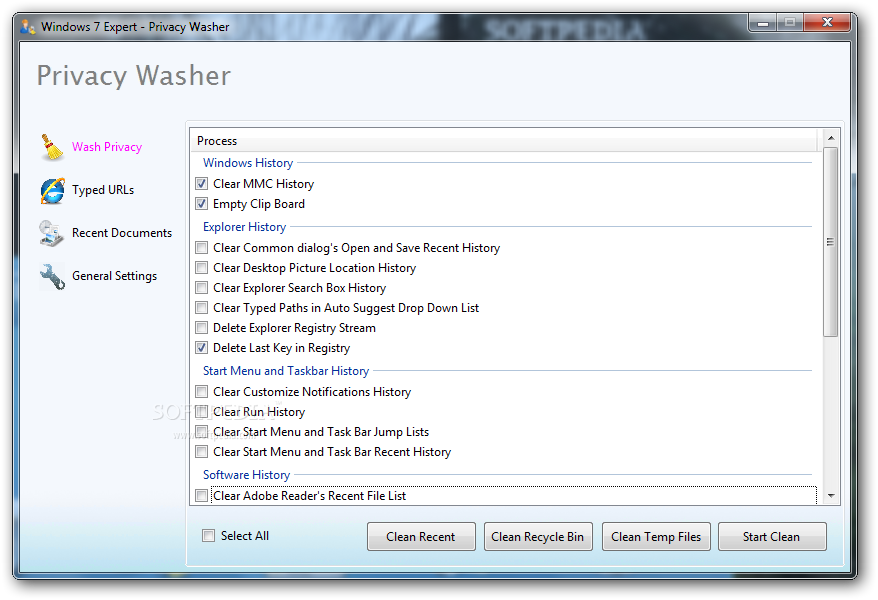Check Clear Typed Paths in Auto Suggest list

click(202, 308)
